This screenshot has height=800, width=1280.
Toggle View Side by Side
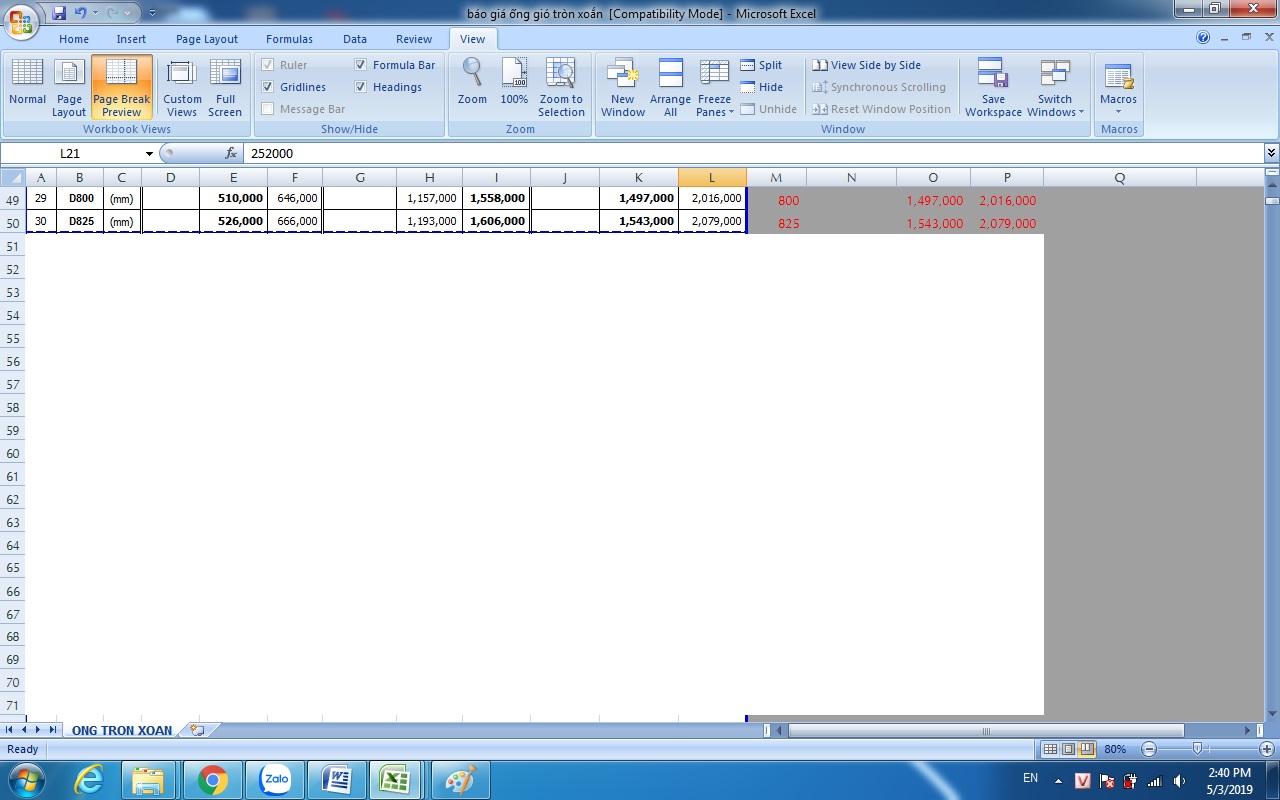pos(866,65)
